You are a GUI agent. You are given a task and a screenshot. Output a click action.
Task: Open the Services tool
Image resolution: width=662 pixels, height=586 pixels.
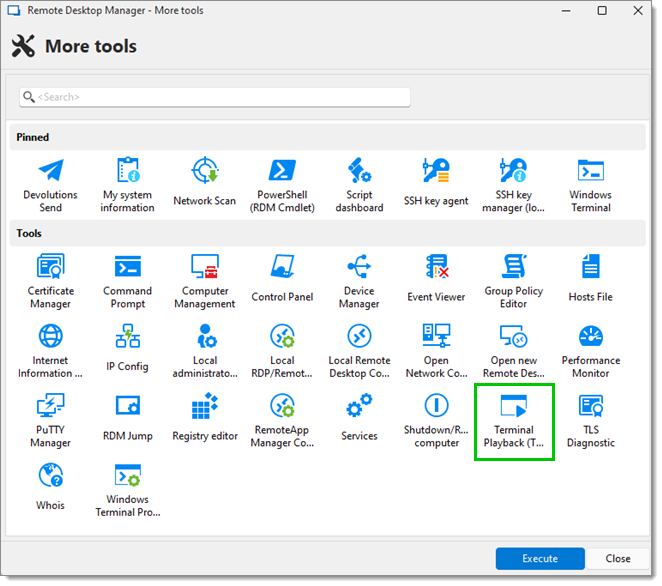click(x=359, y=420)
